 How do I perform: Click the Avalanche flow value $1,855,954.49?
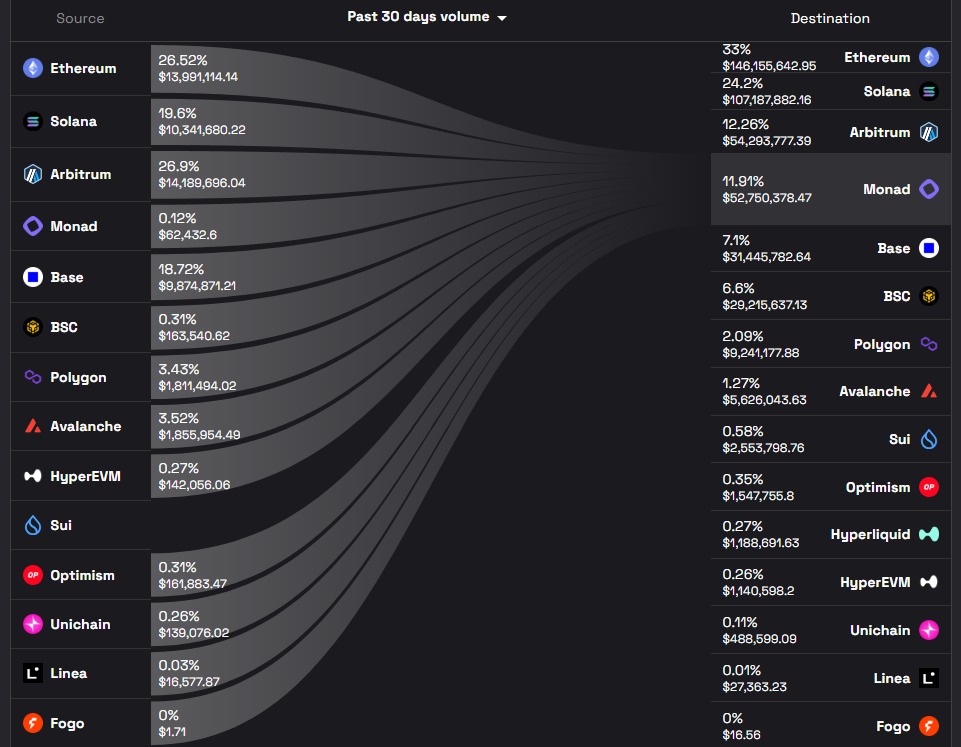pyautogui.click(x=199, y=434)
